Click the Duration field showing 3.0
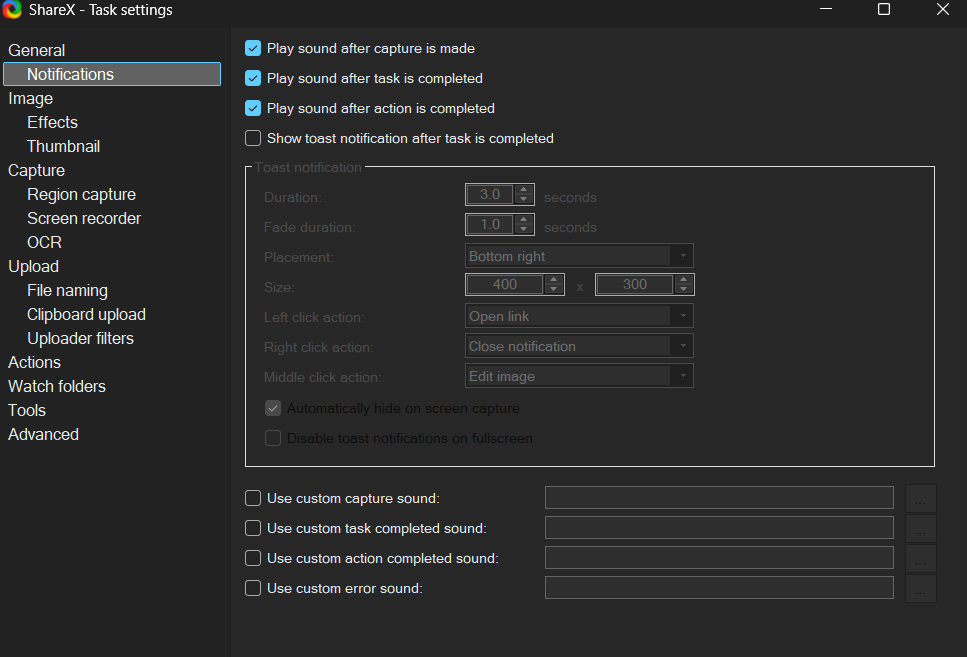 [490, 194]
